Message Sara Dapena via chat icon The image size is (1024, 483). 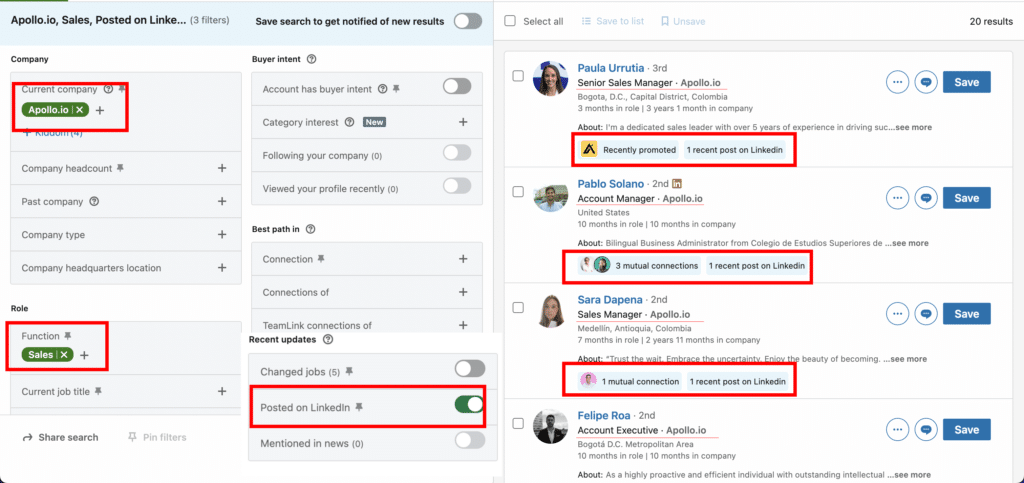click(926, 314)
